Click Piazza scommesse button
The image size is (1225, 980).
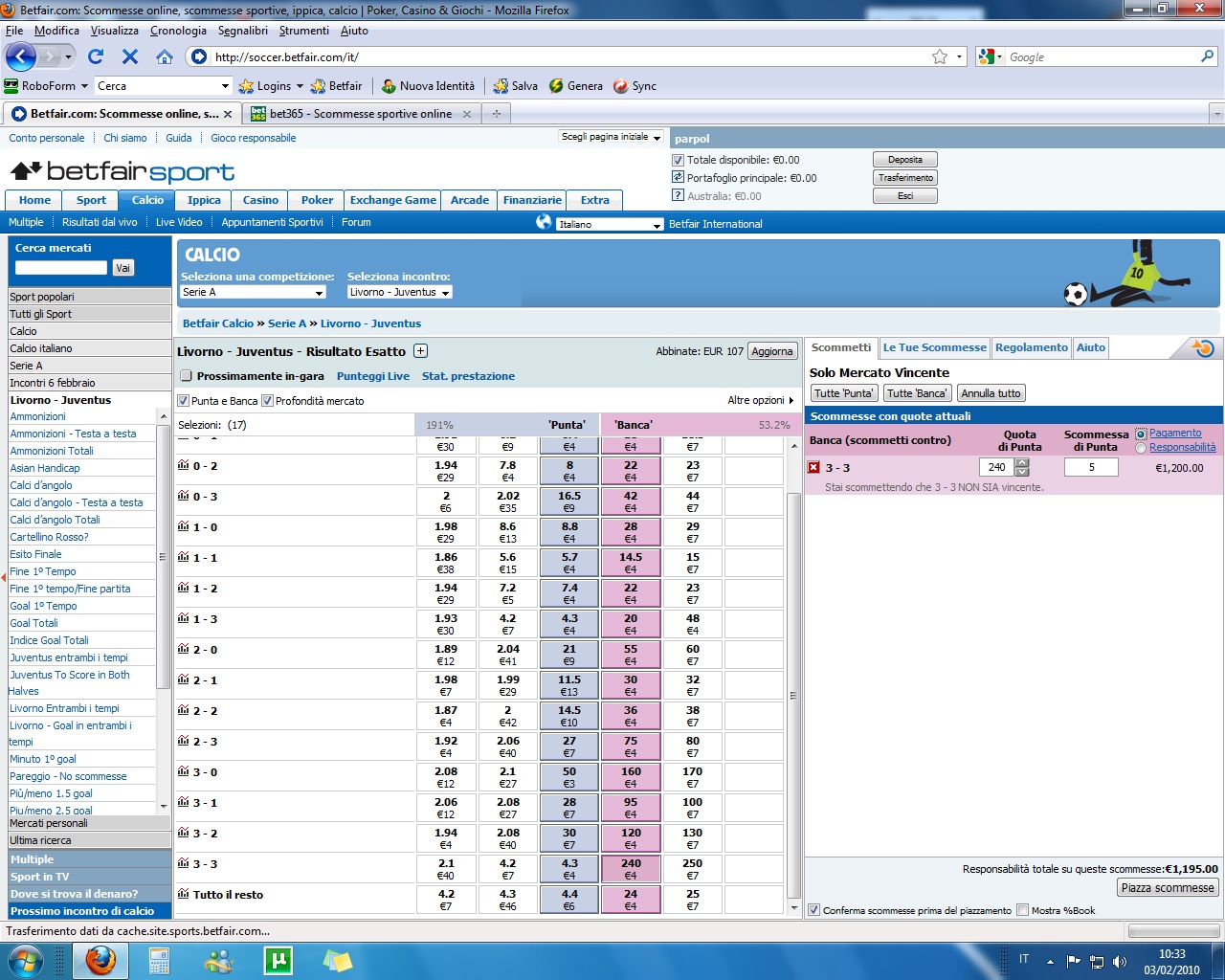[1168, 887]
